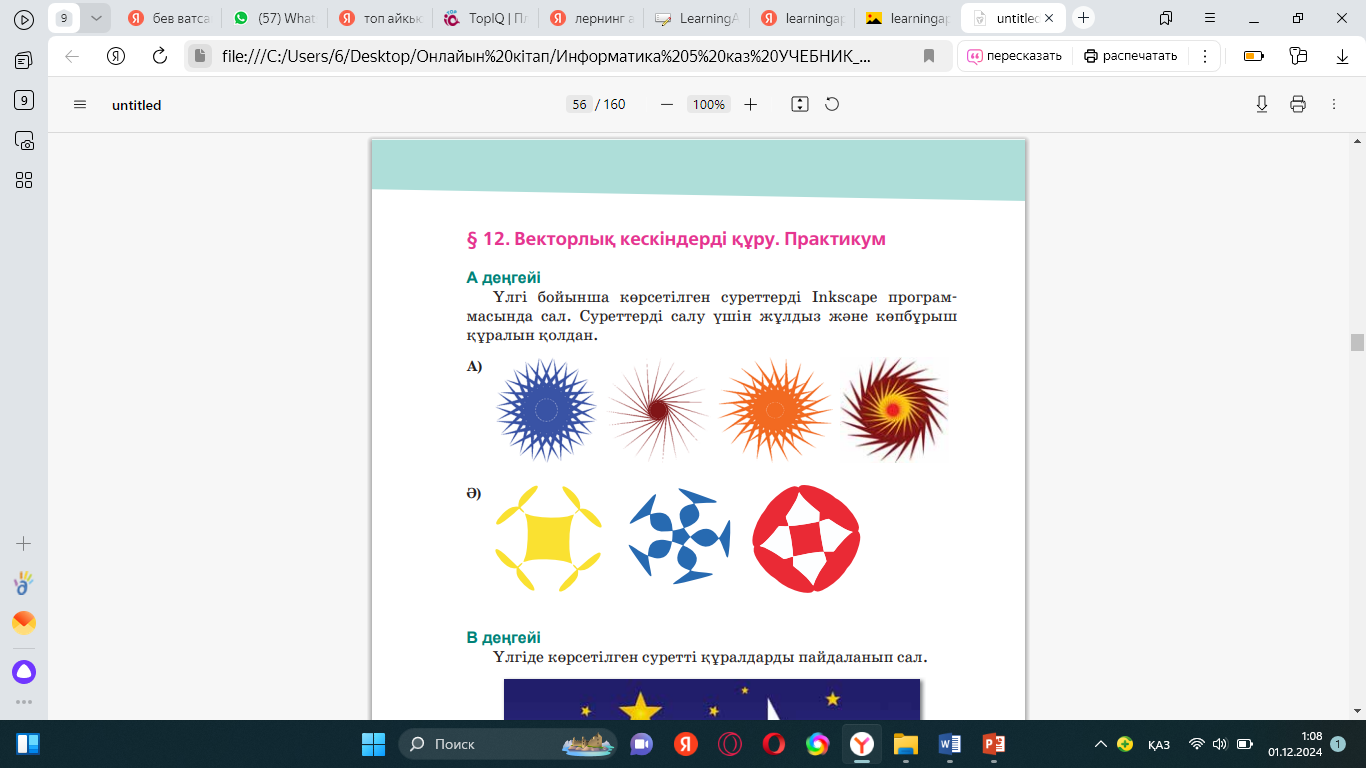
Task: Open the extensions icon next to battery saver
Action: coord(1298,56)
